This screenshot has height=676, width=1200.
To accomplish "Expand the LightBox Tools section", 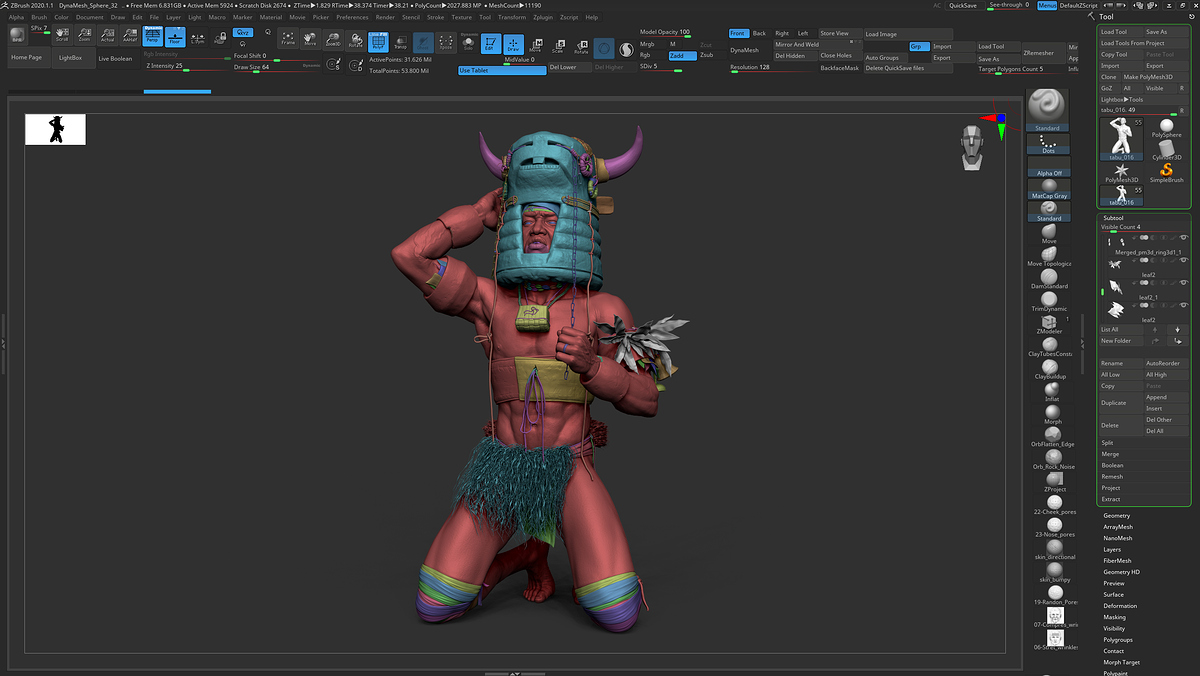I will click(x=1122, y=100).
